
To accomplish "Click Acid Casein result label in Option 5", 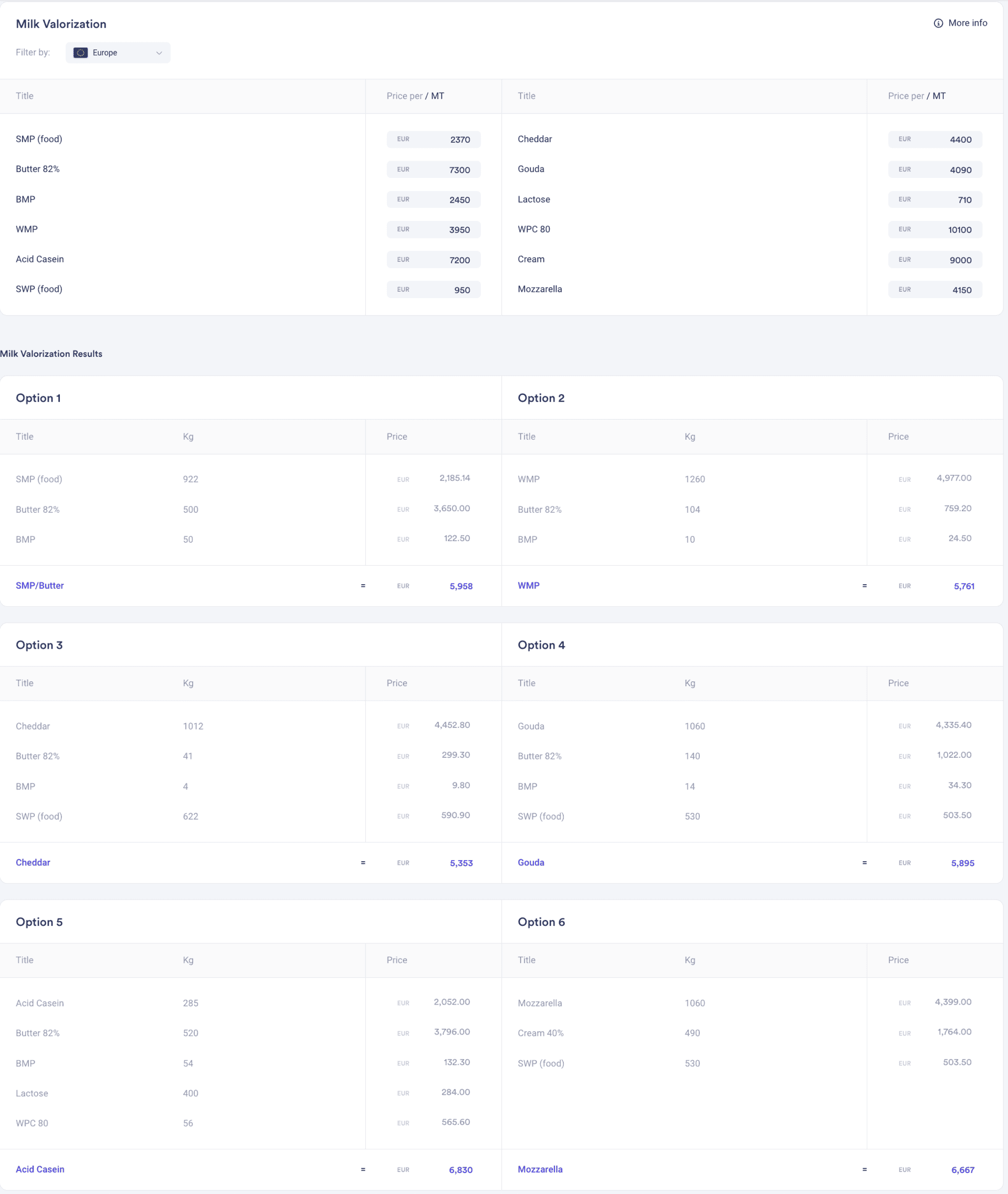I will [x=40, y=1169].
